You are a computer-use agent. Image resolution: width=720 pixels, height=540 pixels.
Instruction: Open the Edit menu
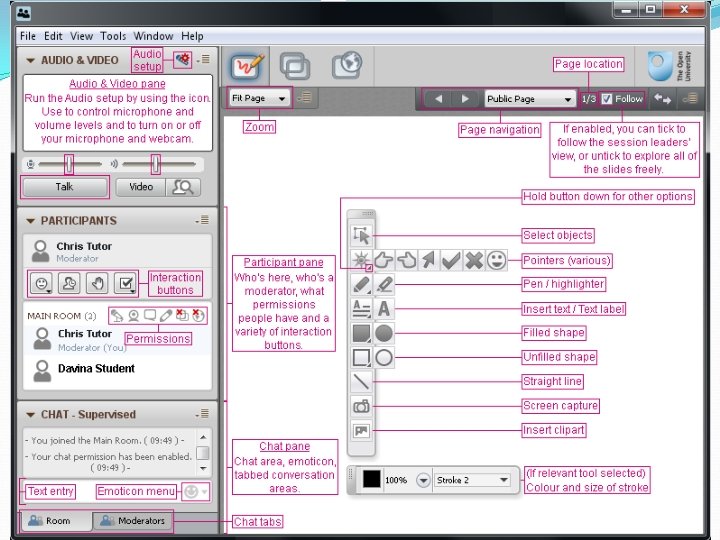(x=53, y=36)
